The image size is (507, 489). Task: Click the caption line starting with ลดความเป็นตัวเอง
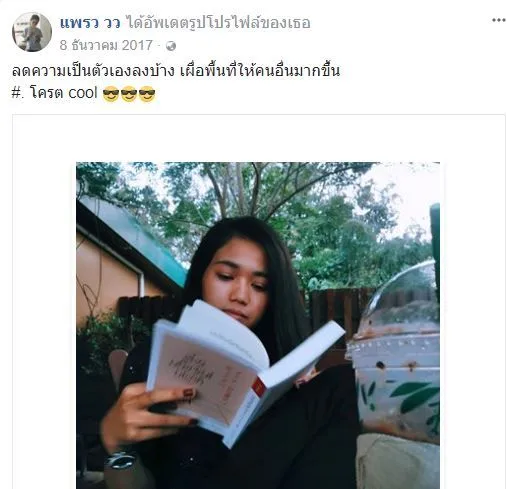pyautogui.click(x=176, y=71)
